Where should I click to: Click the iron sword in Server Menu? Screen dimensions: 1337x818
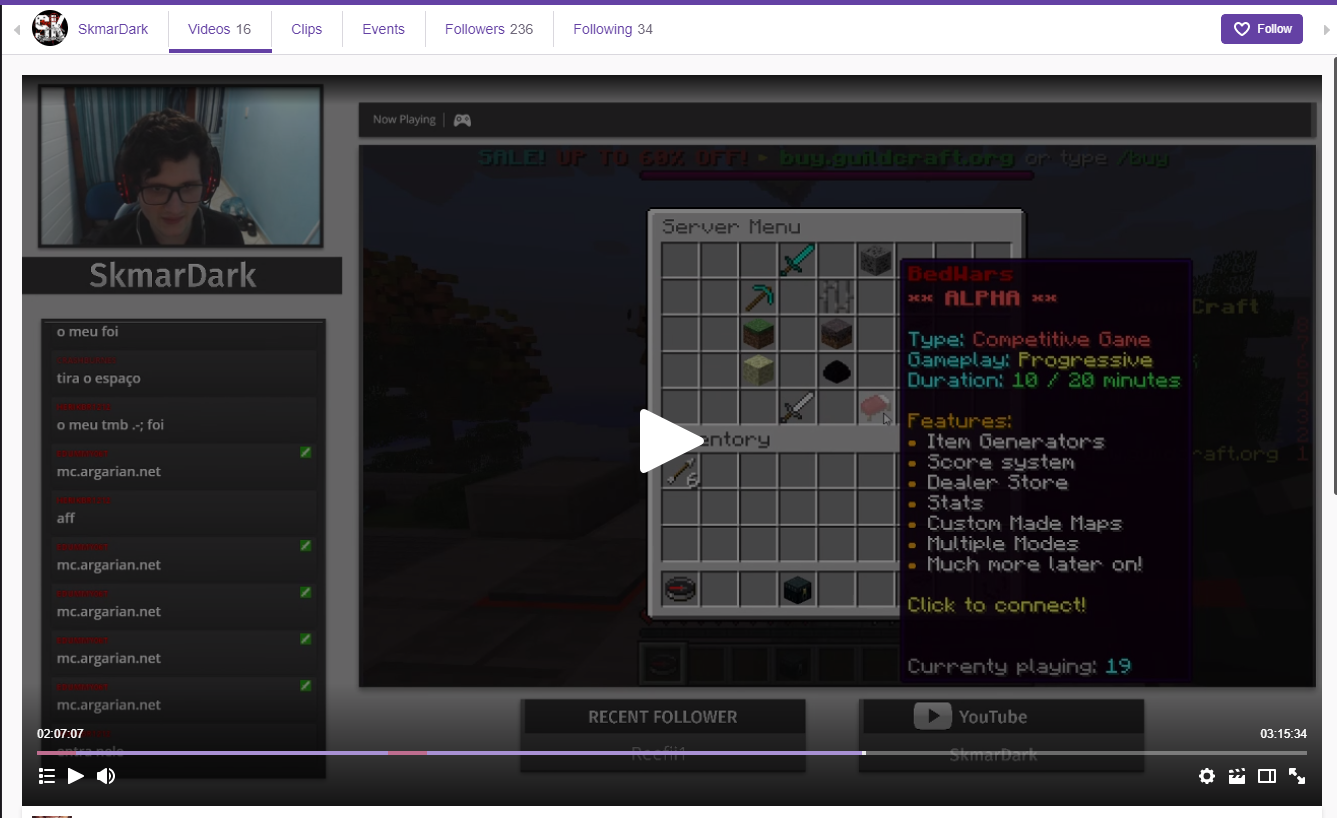click(798, 407)
